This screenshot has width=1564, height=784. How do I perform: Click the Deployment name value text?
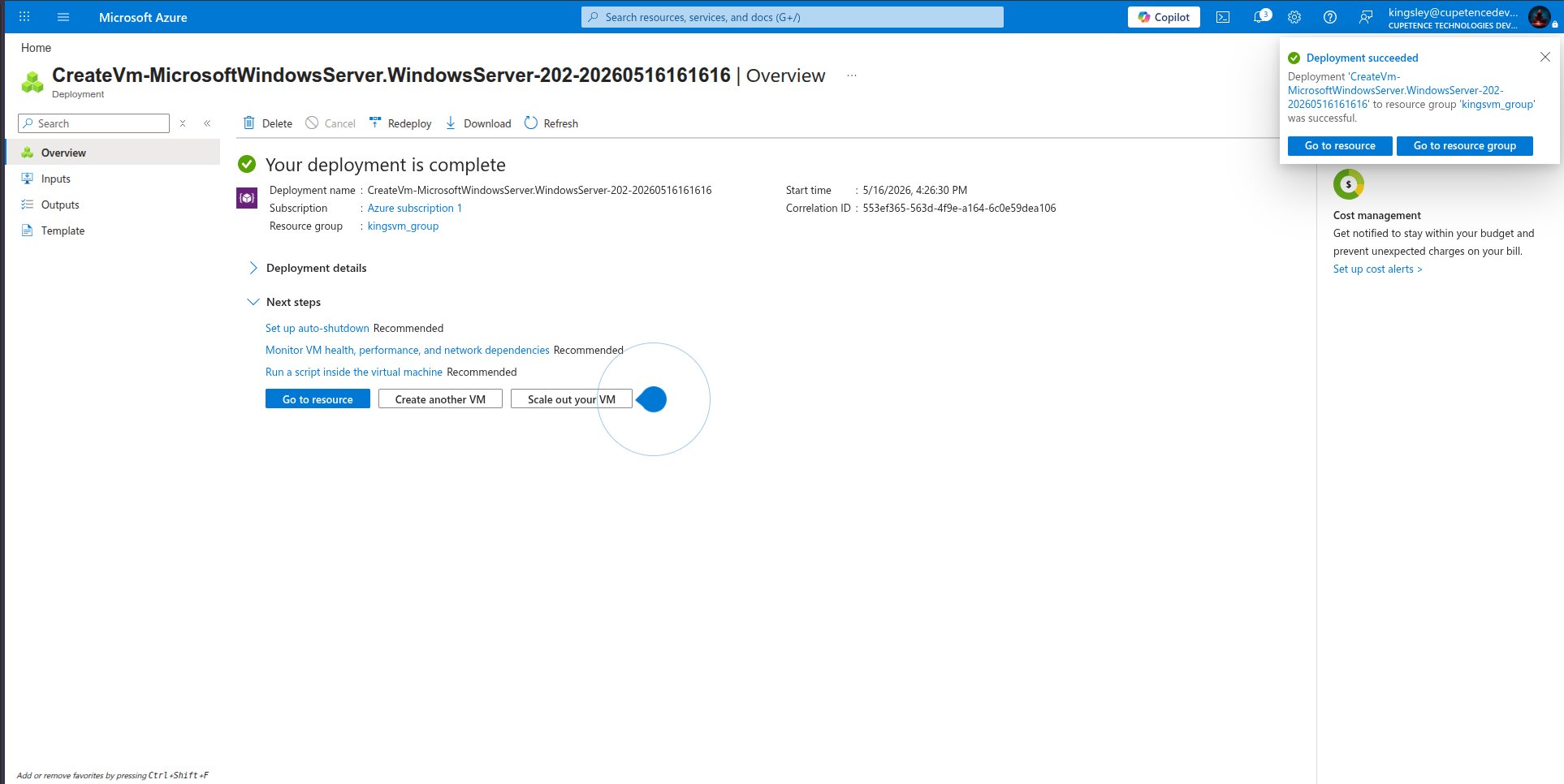[539, 190]
